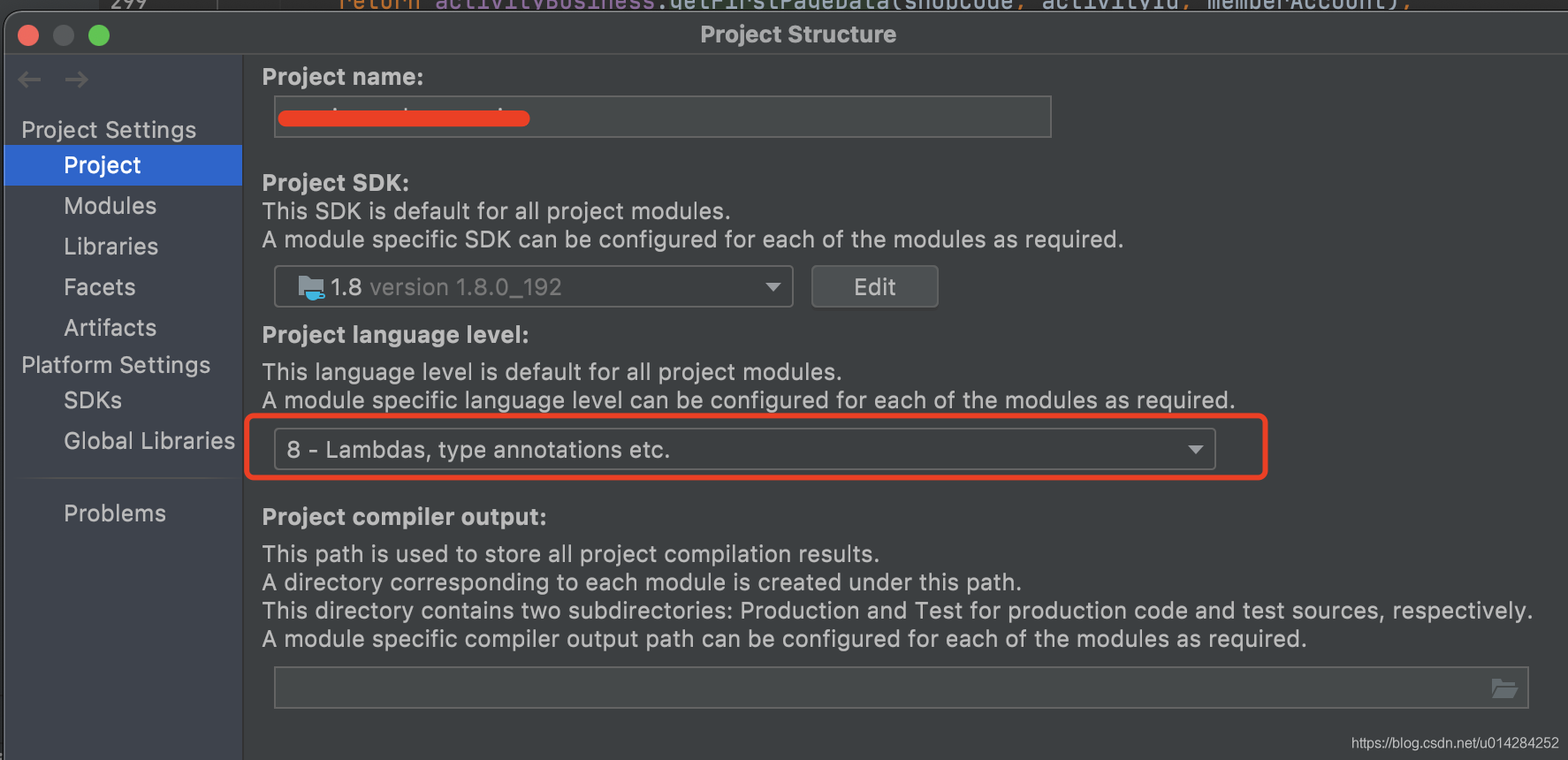1568x760 pixels.
Task: Select Libraries in the sidebar
Action: click(110, 246)
